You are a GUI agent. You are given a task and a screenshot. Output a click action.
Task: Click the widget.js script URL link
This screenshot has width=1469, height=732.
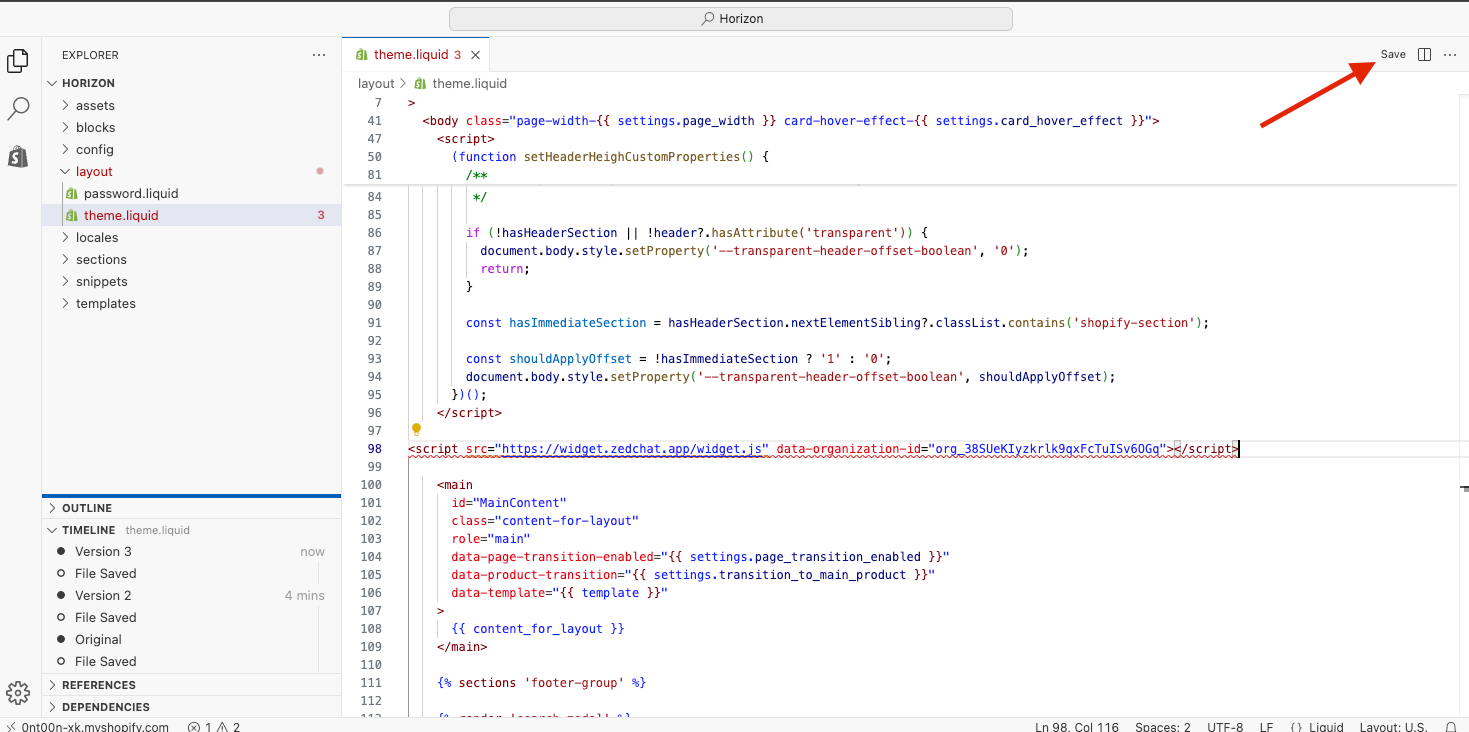click(x=634, y=449)
